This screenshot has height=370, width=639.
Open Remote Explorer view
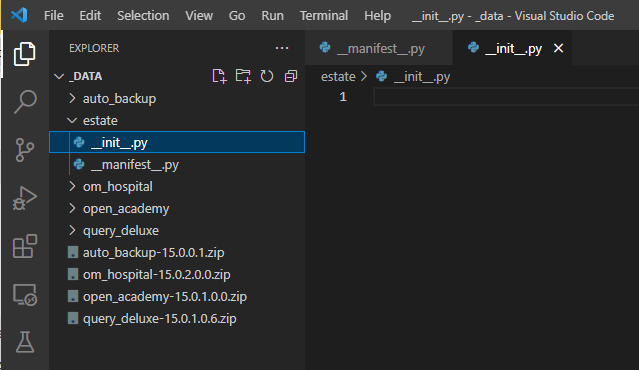click(x=25, y=295)
